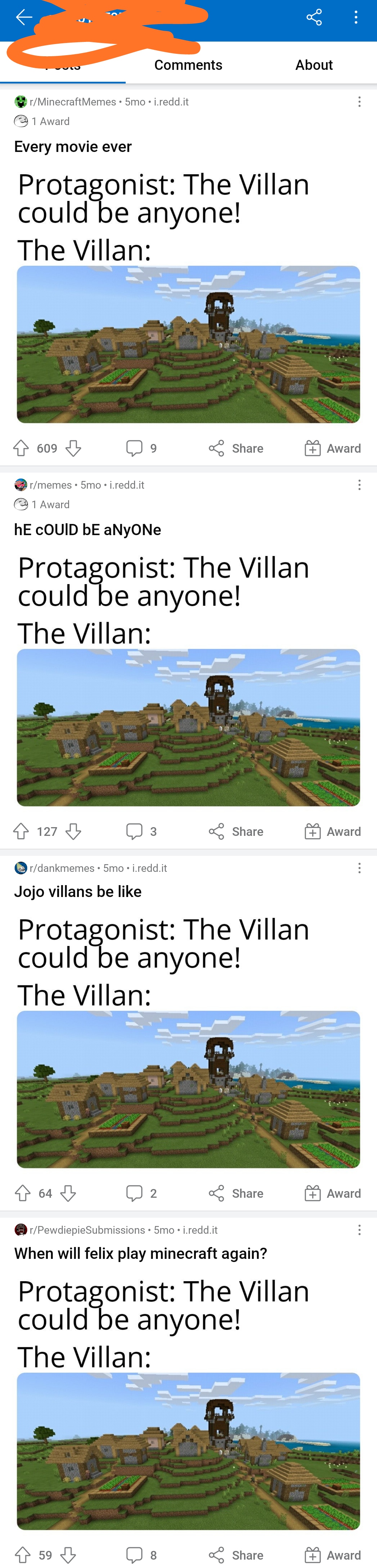Screen dimensions: 377x1568
Task: Upvote the 'hE cOUlD bE aNyONe' post
Action: (x=21, y=831)
